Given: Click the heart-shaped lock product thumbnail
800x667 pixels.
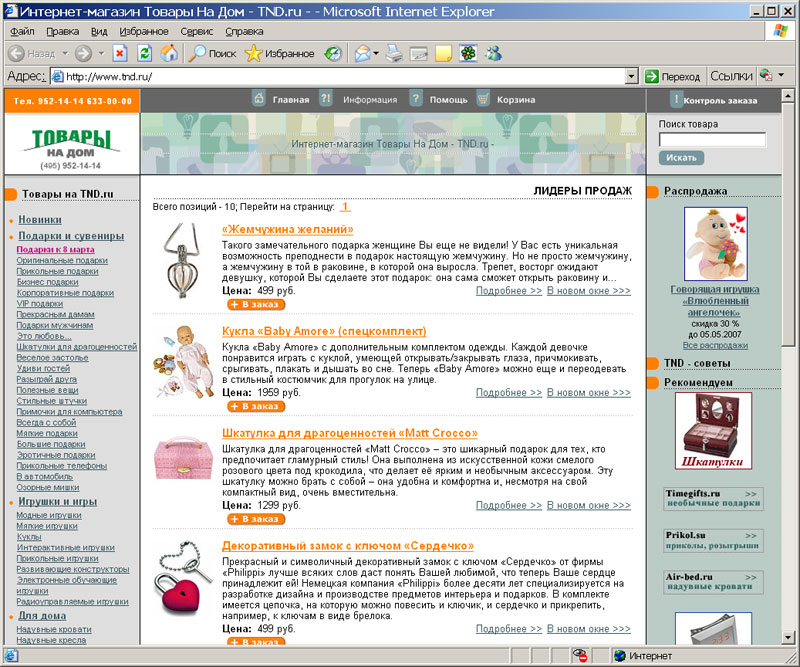Looking at the screenshot, I should pyautogui.click(x=185, y=577).
